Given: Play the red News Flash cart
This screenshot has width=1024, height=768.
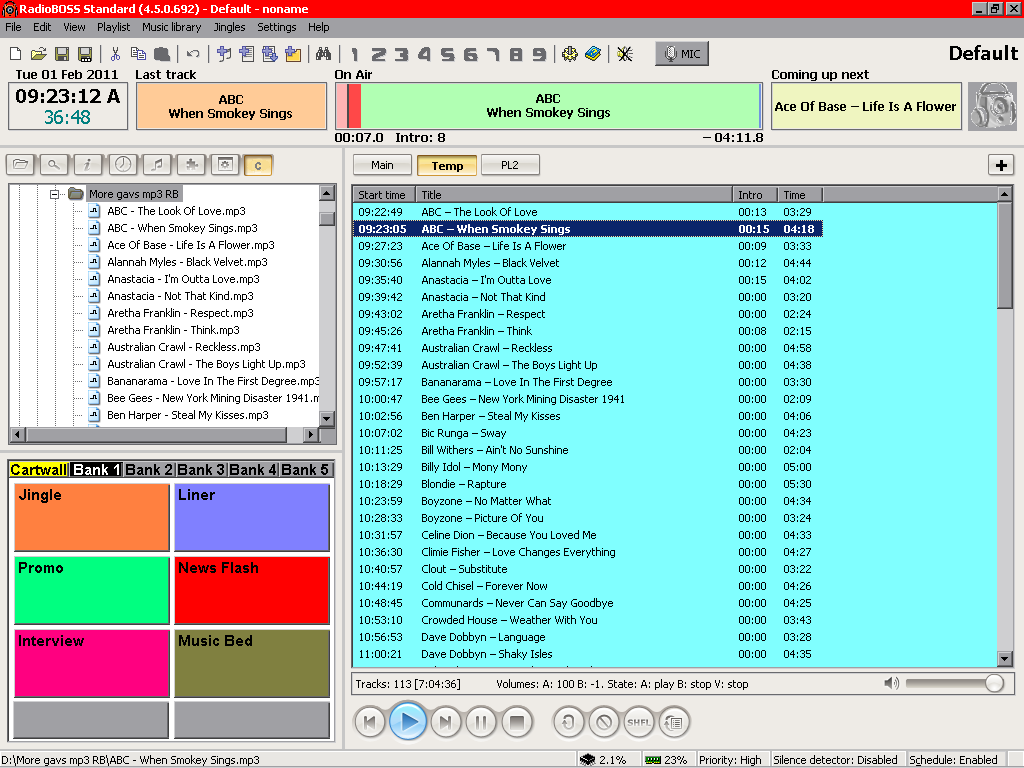Looking at the screenshot, I should point(252,590).
